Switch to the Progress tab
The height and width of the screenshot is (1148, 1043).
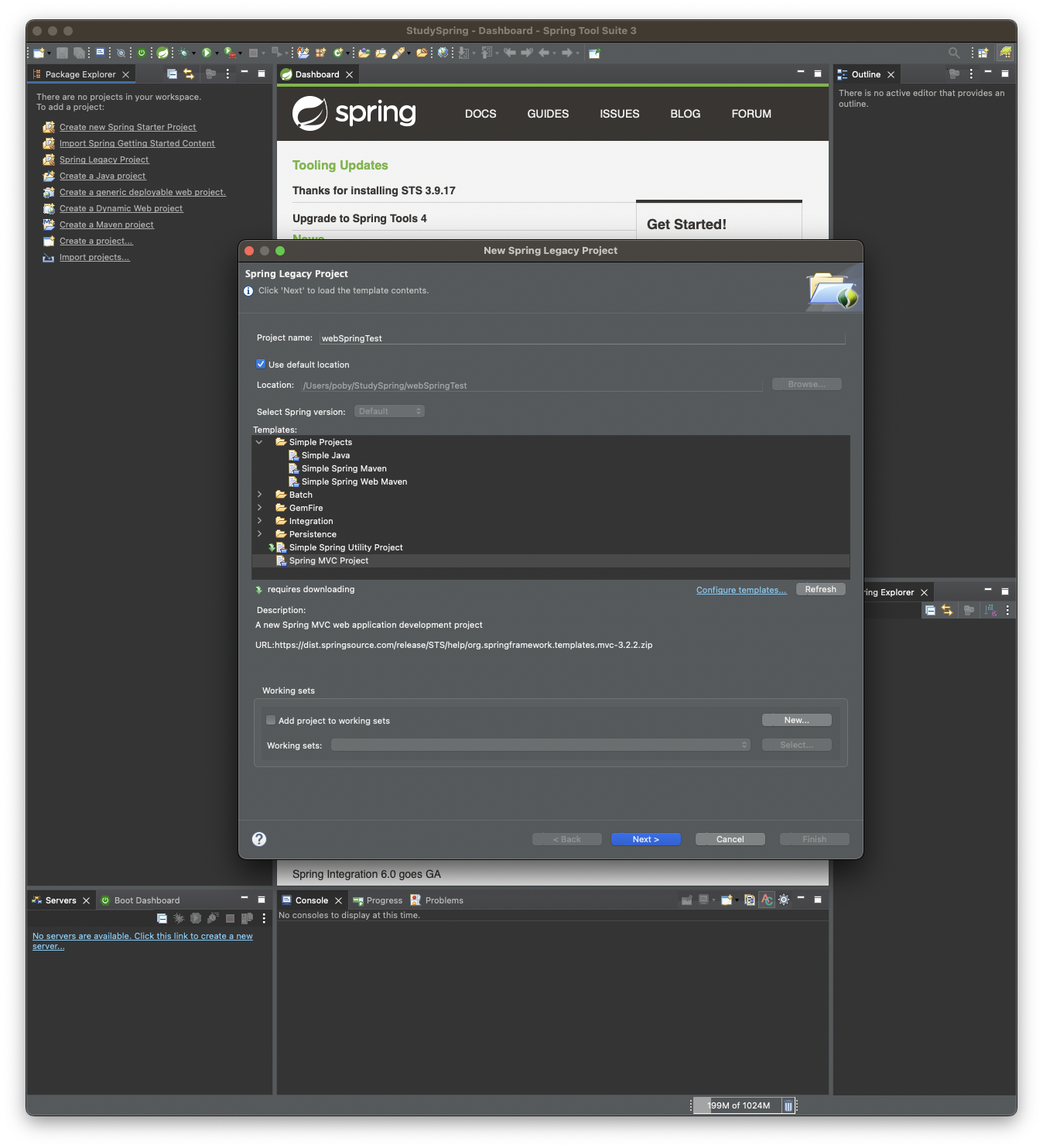[378, 900]
